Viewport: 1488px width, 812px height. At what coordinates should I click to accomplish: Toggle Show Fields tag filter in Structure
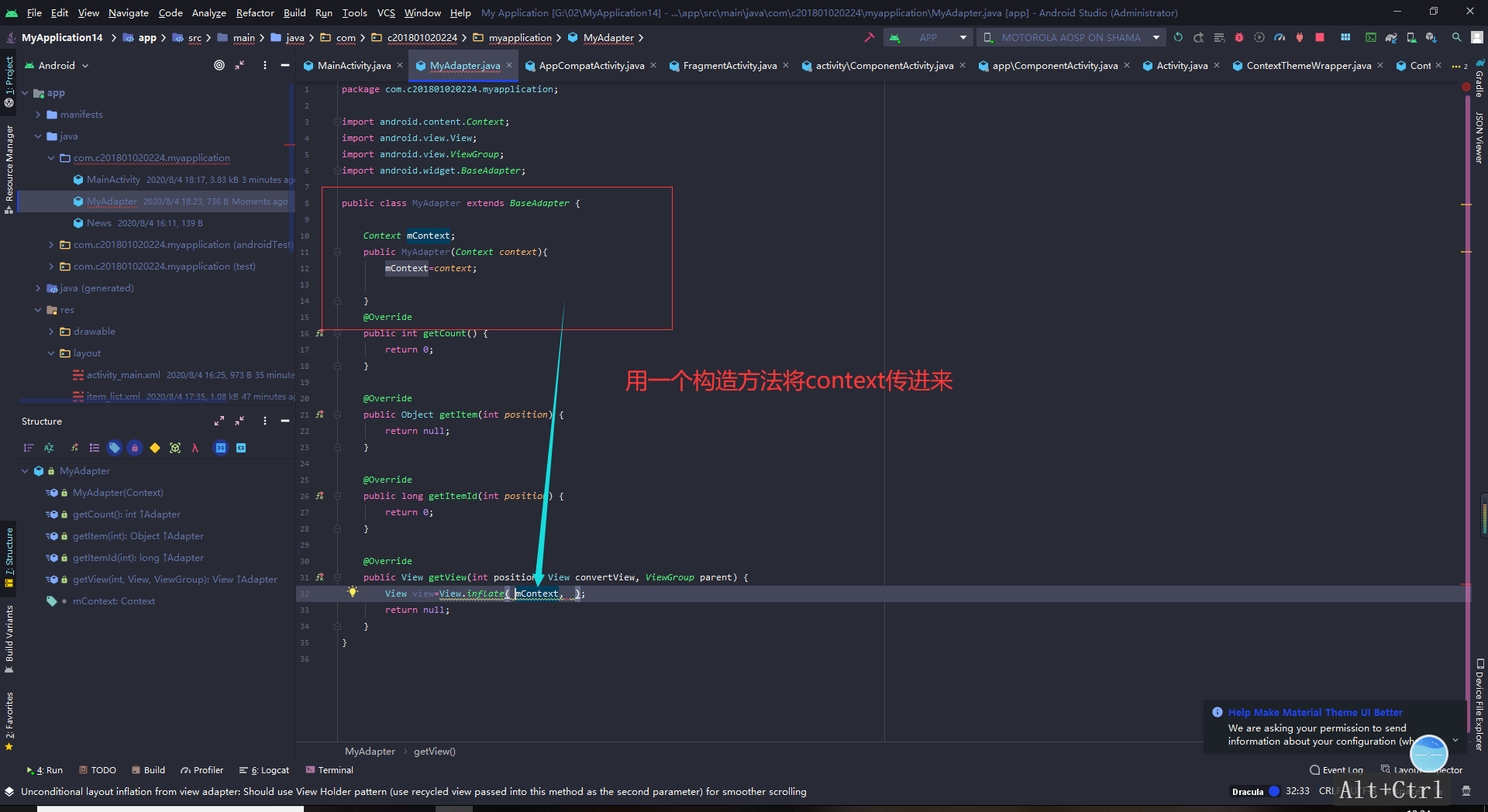point(115,448)
